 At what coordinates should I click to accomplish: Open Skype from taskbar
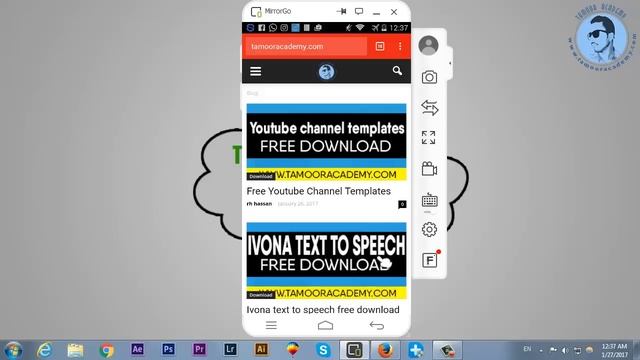tap(323, 350)
